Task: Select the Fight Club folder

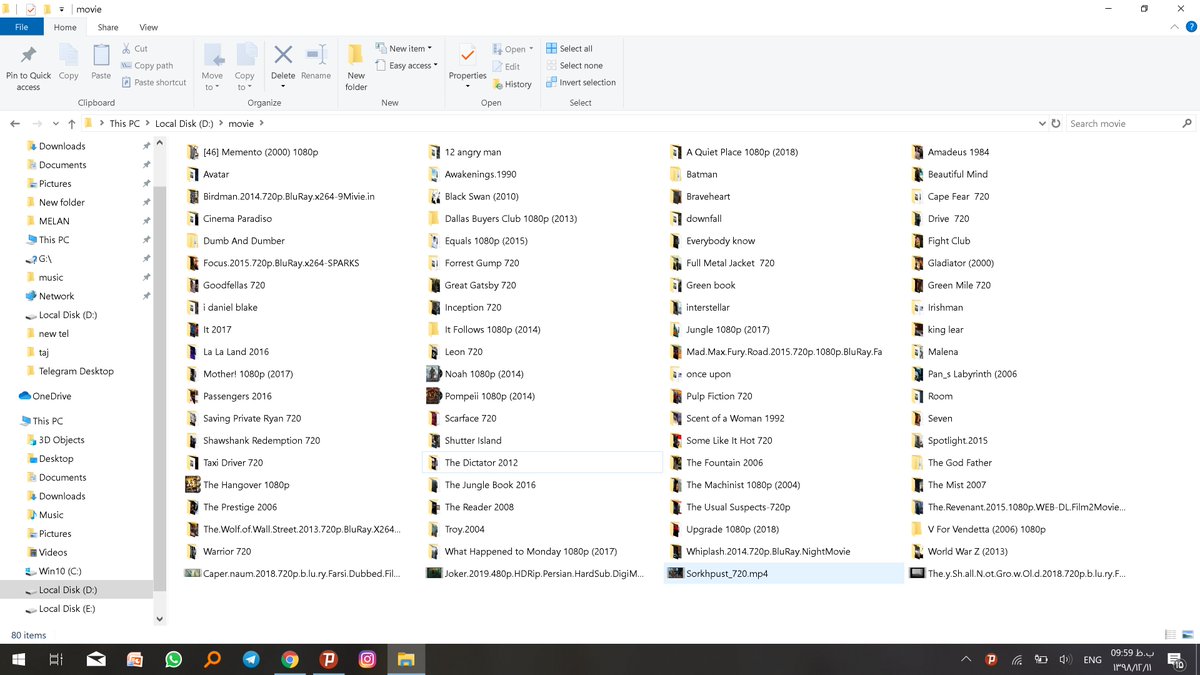Action: 1026,241
